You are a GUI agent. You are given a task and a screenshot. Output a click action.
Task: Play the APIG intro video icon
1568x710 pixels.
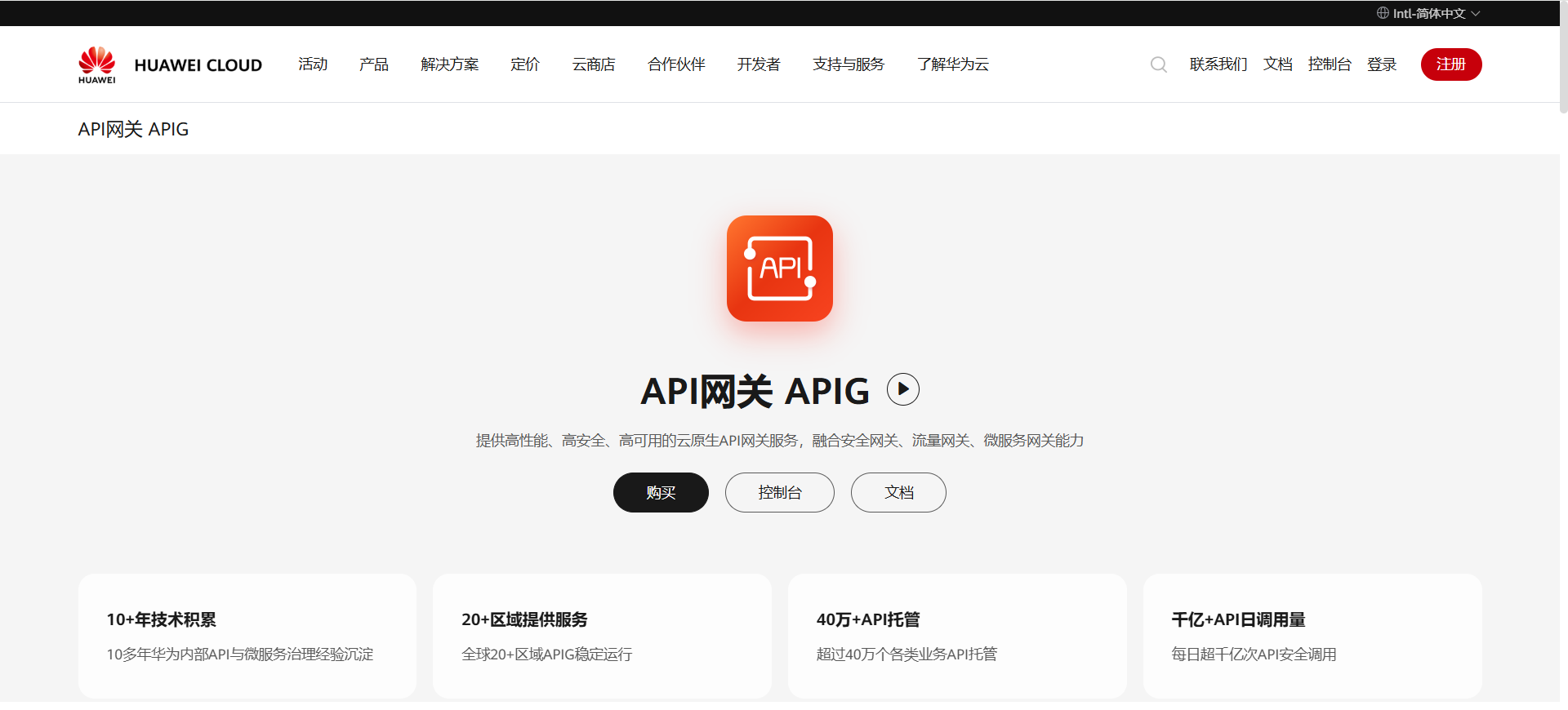[x=902, y=389]
